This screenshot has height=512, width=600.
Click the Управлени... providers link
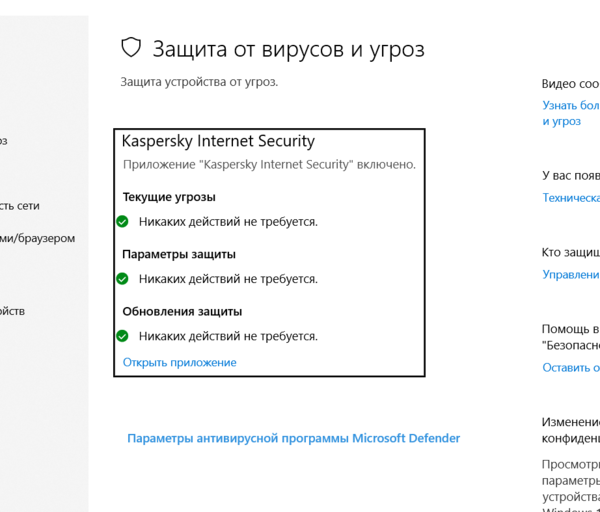pyautogui.click(x=571, y=274)
